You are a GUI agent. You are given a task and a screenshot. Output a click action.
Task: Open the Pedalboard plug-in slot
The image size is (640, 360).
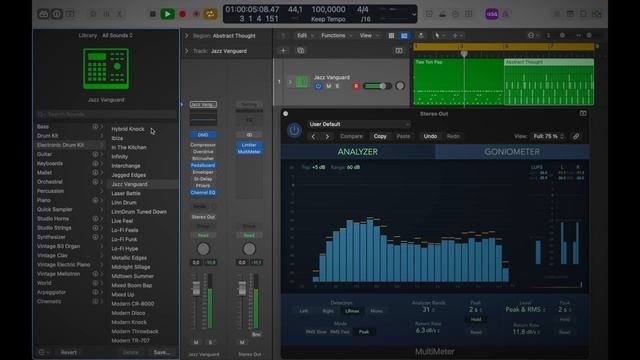[x=203, y=165]
